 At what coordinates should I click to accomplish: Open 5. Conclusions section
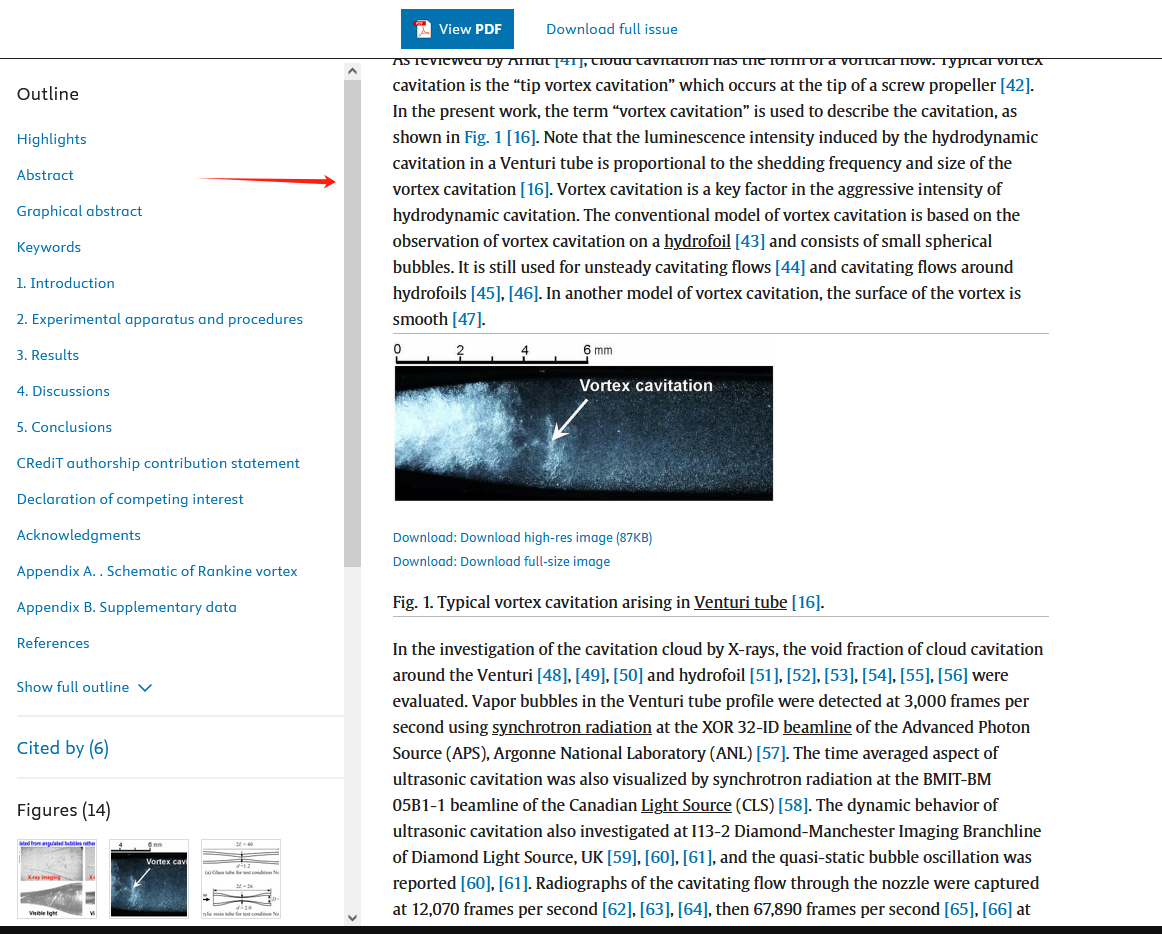coord(64,427)
